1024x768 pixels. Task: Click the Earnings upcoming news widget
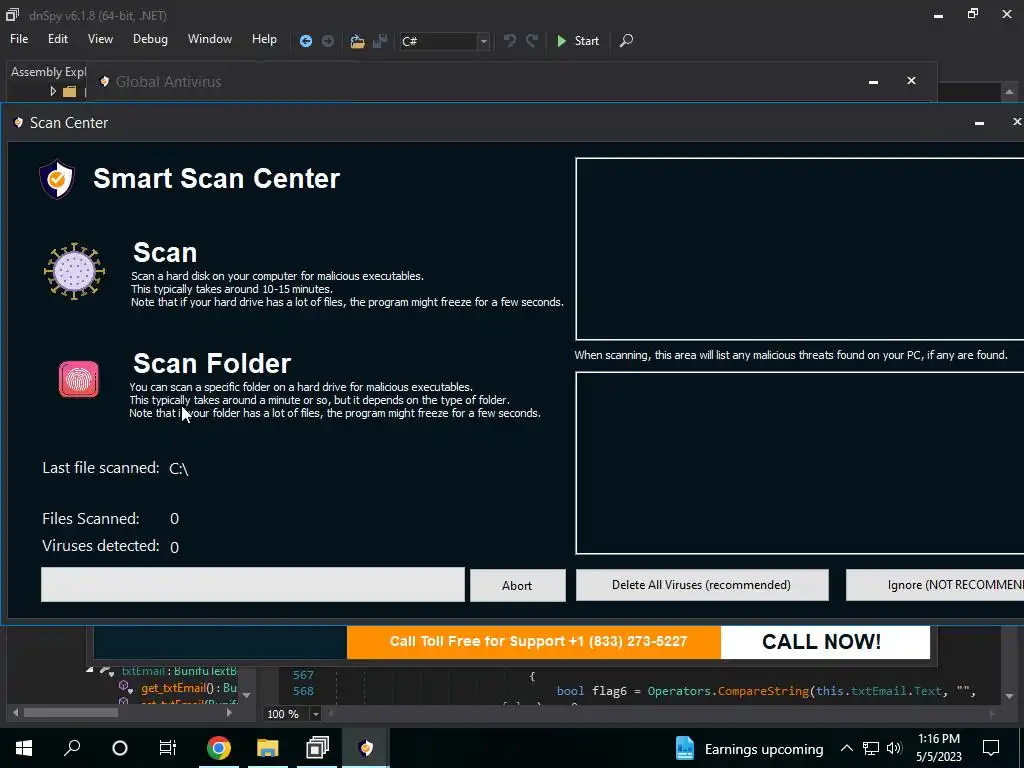click(750, 748)
